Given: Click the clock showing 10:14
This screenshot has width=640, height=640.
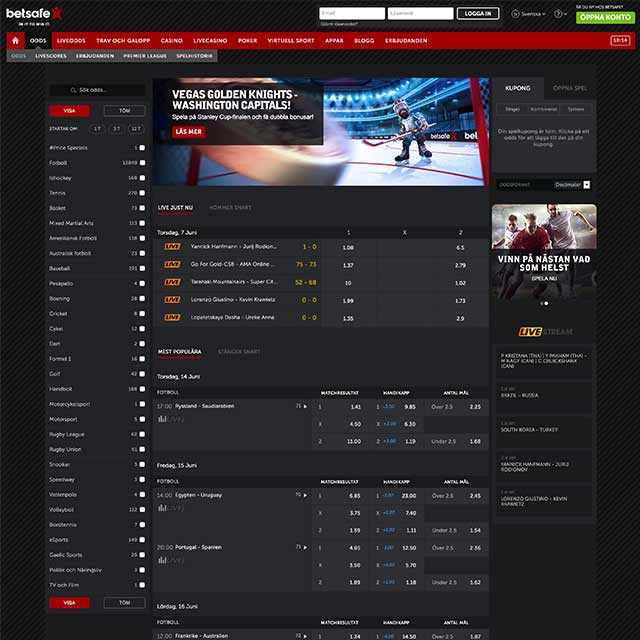Looking at the screenshot, I should 620,40.
